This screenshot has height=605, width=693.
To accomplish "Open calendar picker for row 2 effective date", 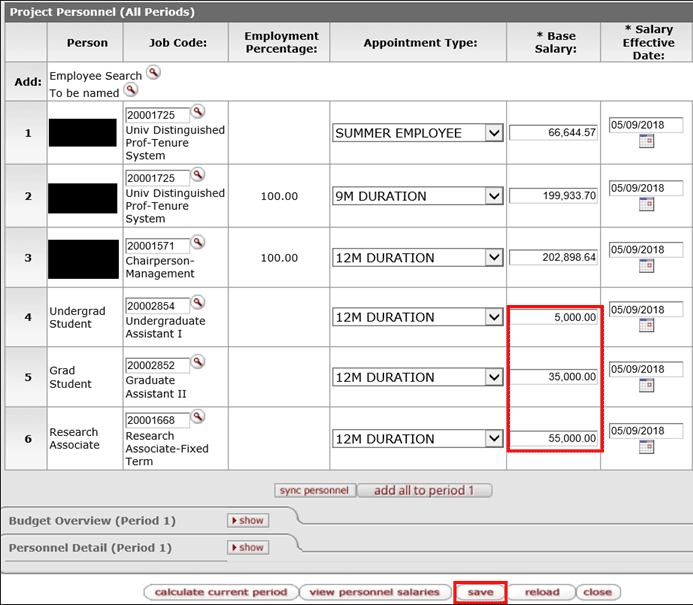I will [646, 205].
